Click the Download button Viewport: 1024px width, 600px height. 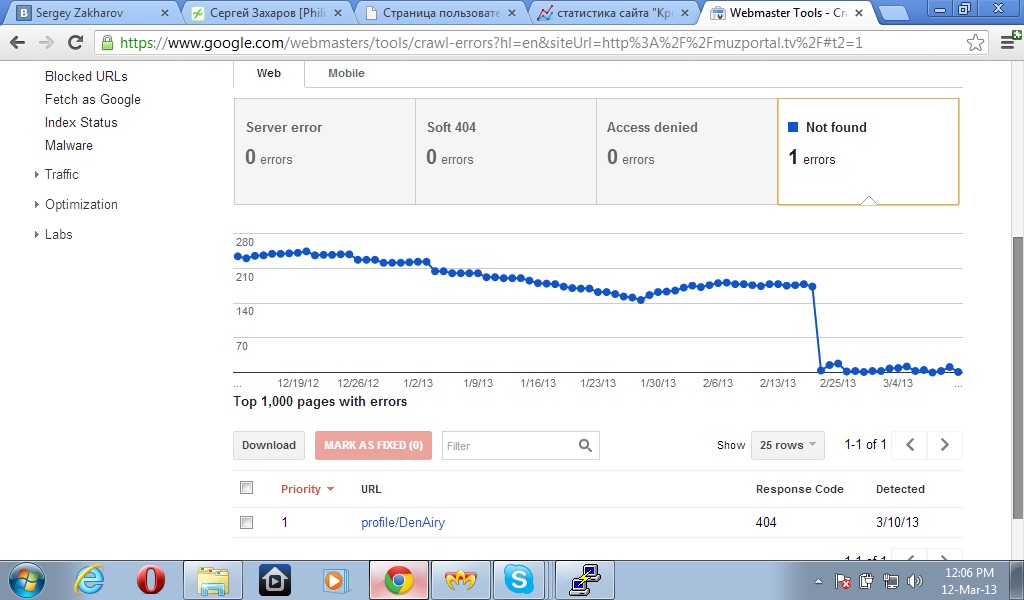(268, 445)
